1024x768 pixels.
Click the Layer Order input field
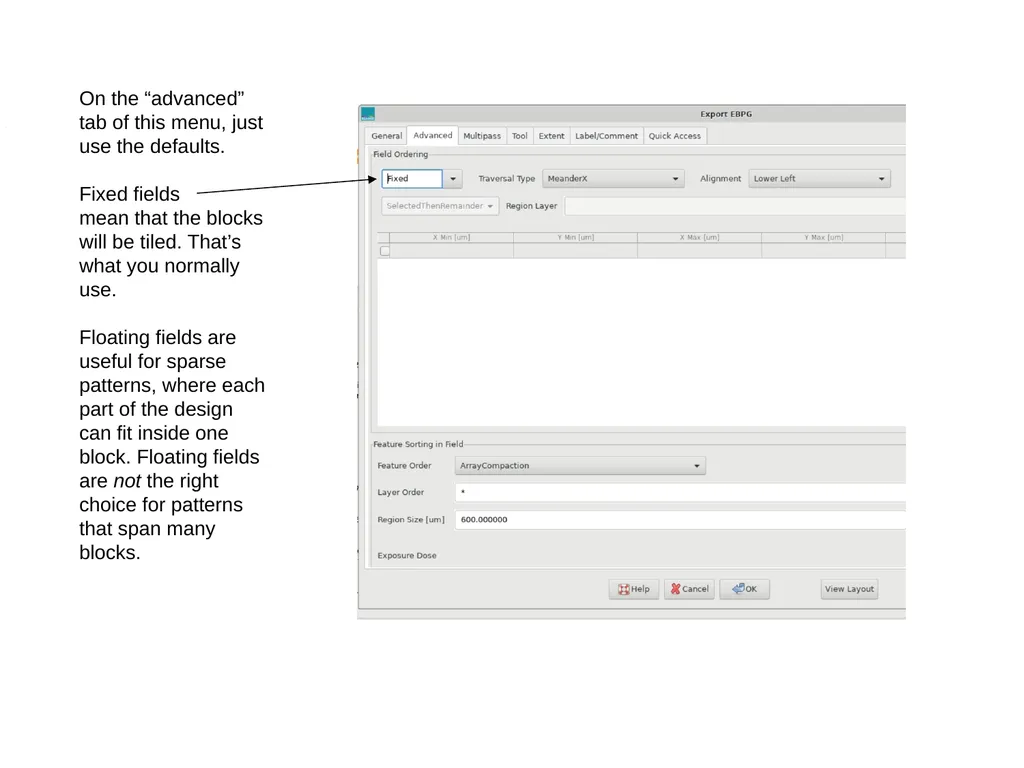click(680, 492)
